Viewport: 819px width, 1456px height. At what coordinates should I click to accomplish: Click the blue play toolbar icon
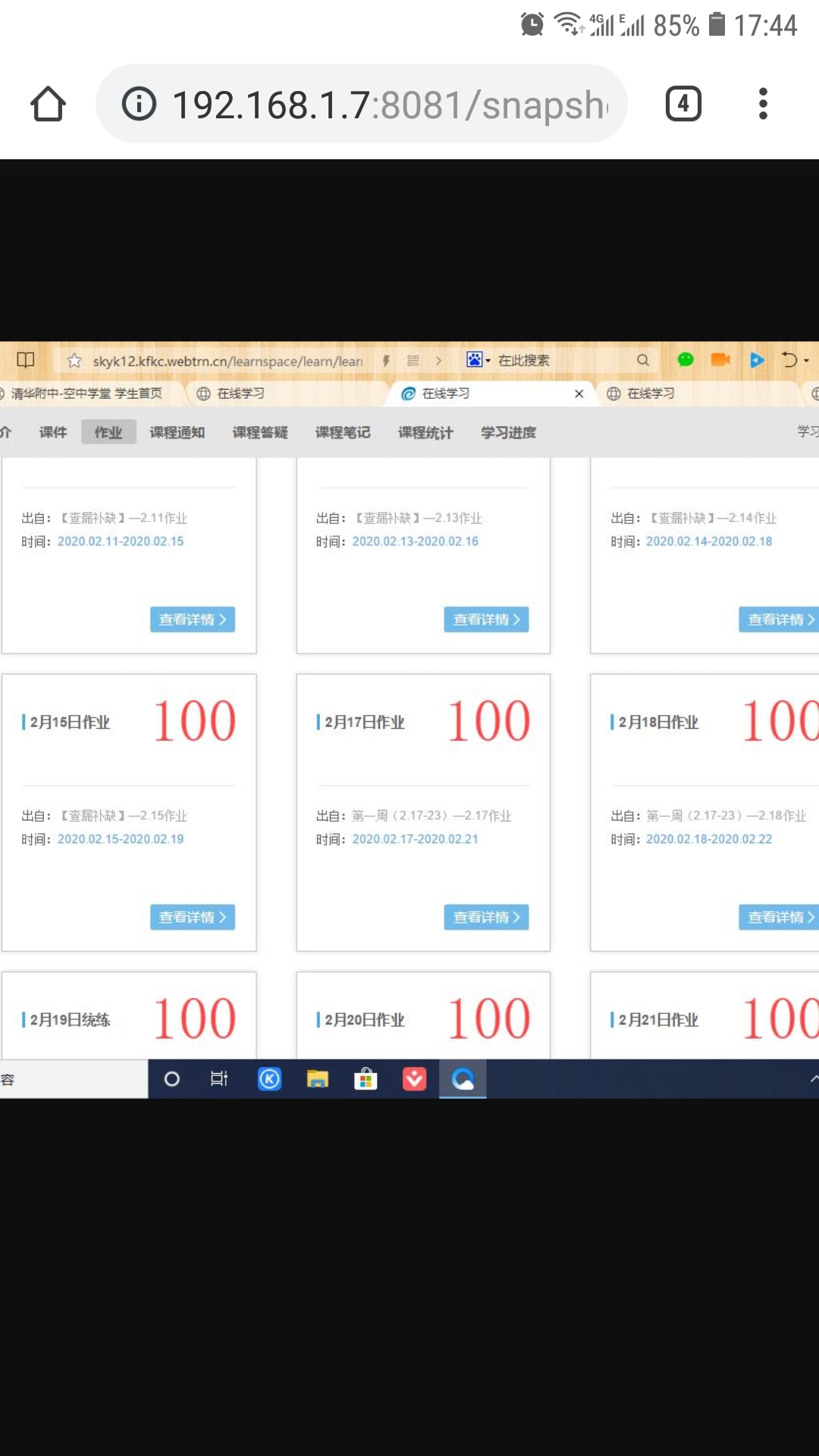coord(757,360)
